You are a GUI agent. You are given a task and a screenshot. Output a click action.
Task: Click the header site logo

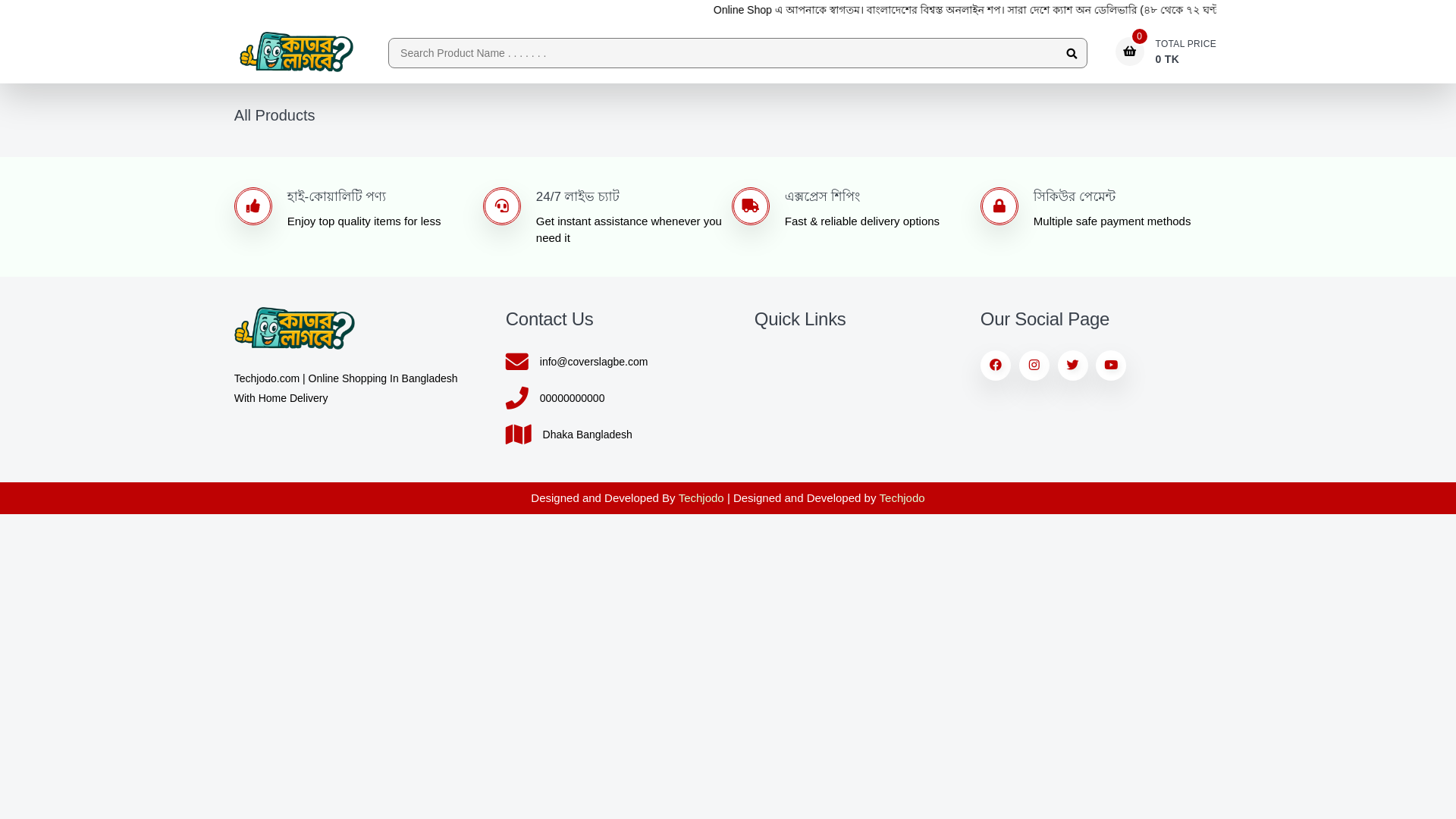pos(297,52)
